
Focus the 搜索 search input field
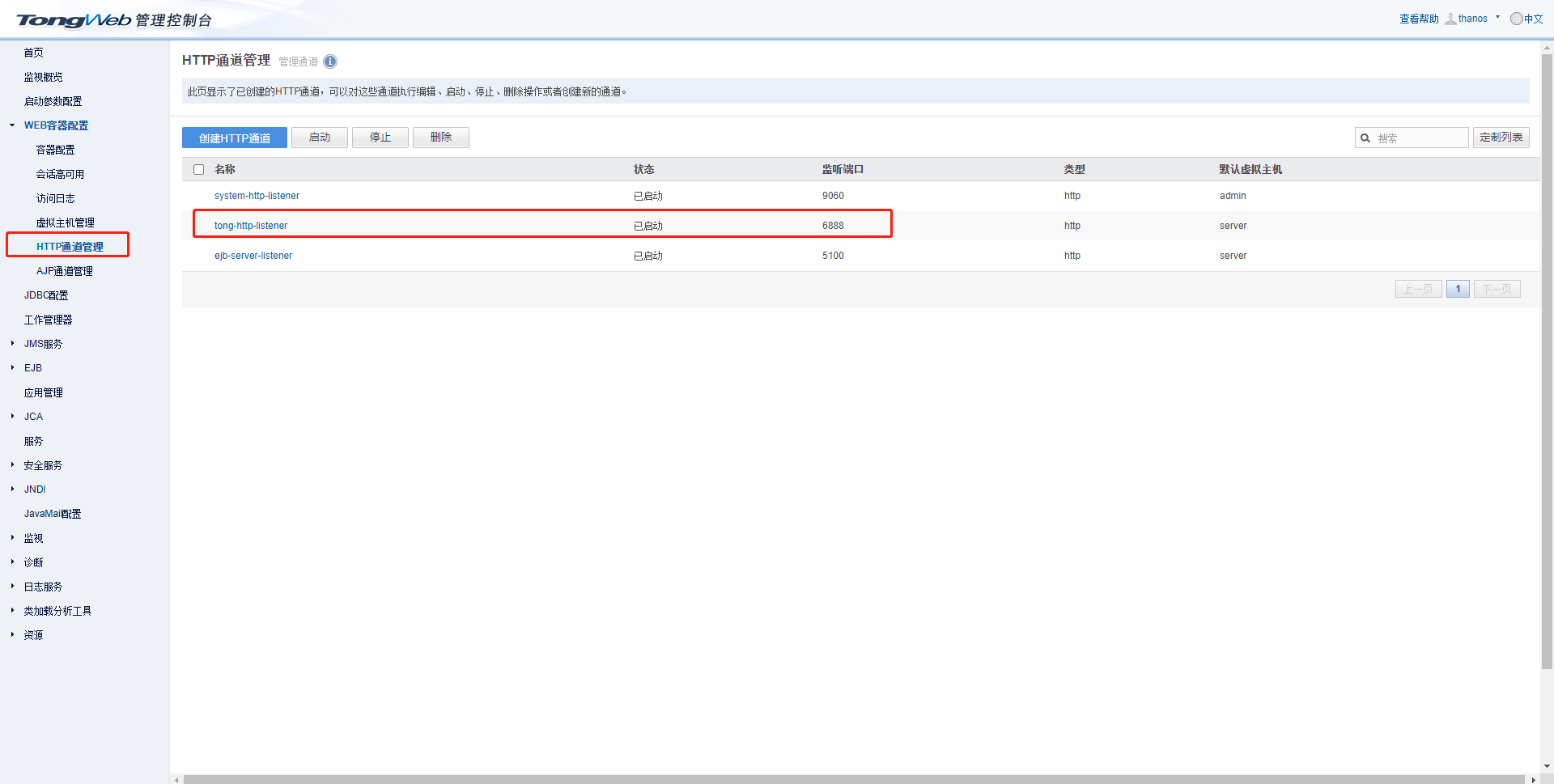tap(1420, 138)
